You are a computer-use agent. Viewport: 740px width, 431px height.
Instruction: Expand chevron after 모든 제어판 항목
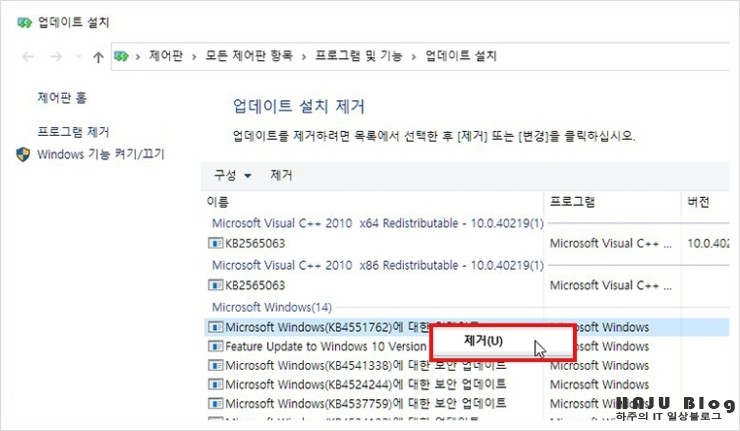click(x=303, y=57)
